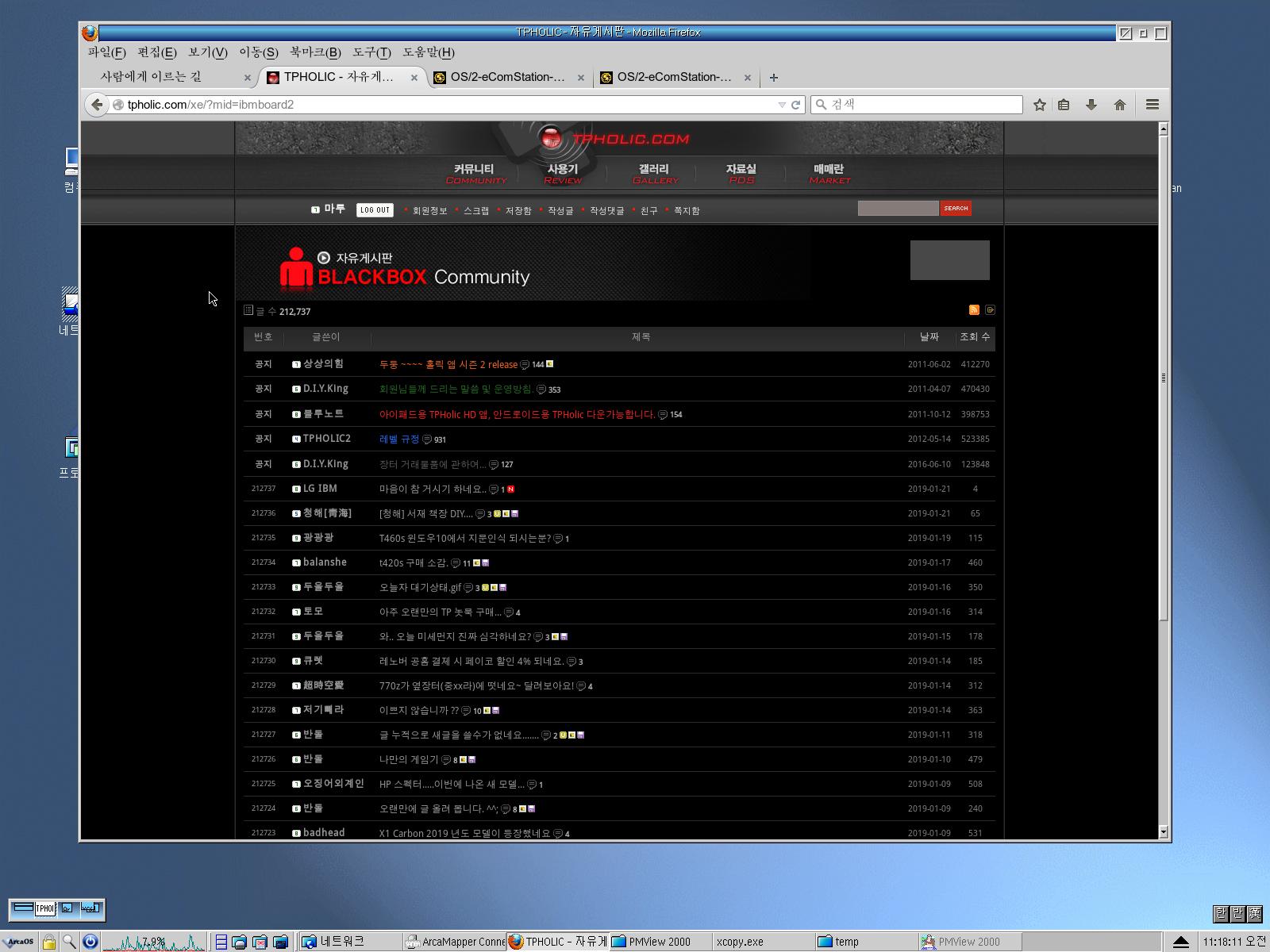Open post 'T460s 윈도우10에서 지문인식 되시는분?'
Image resolution: width=1270 pixels, height=952 pixels.
(x=465, y=538)
